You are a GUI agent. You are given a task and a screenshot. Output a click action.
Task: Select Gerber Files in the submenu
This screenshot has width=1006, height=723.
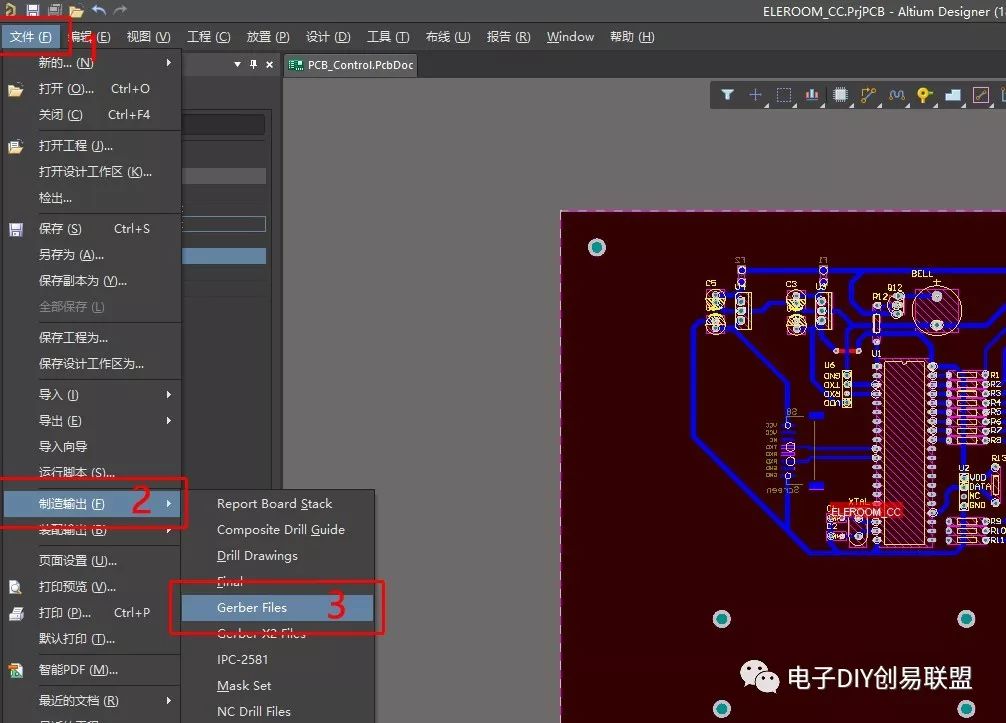(277, 608)
